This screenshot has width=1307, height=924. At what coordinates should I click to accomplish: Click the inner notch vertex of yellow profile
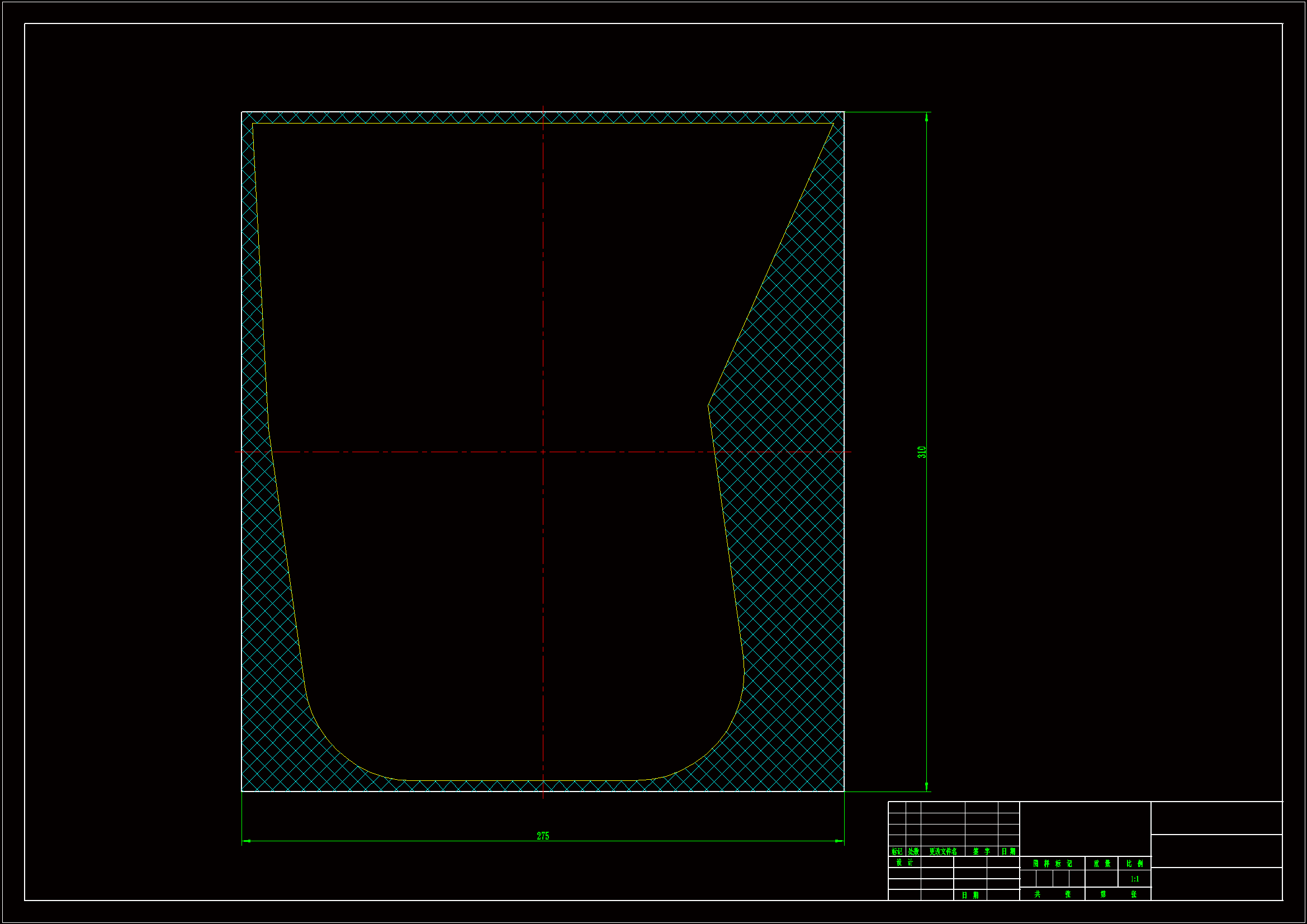(x=708, y=405)
